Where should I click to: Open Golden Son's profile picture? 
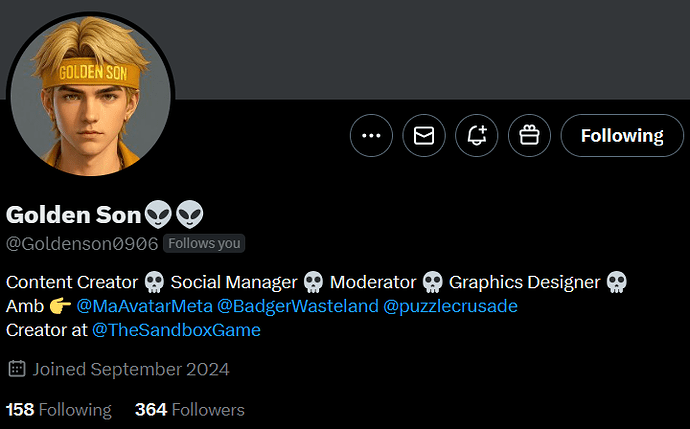click(x=90, y=95)
